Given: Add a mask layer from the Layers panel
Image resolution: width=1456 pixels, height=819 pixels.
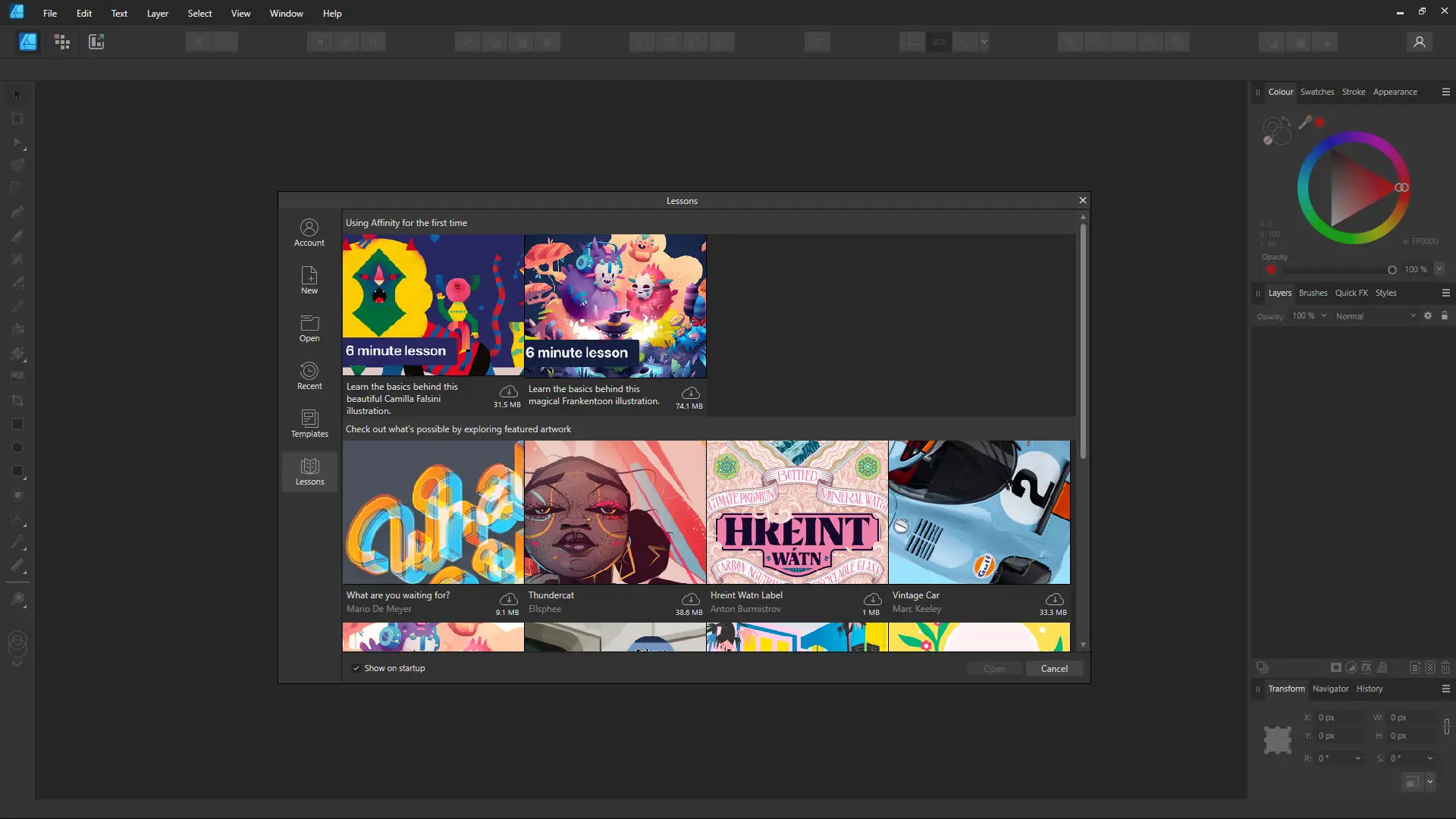Looking at the screenshot, I should (x=1336, y=667).
